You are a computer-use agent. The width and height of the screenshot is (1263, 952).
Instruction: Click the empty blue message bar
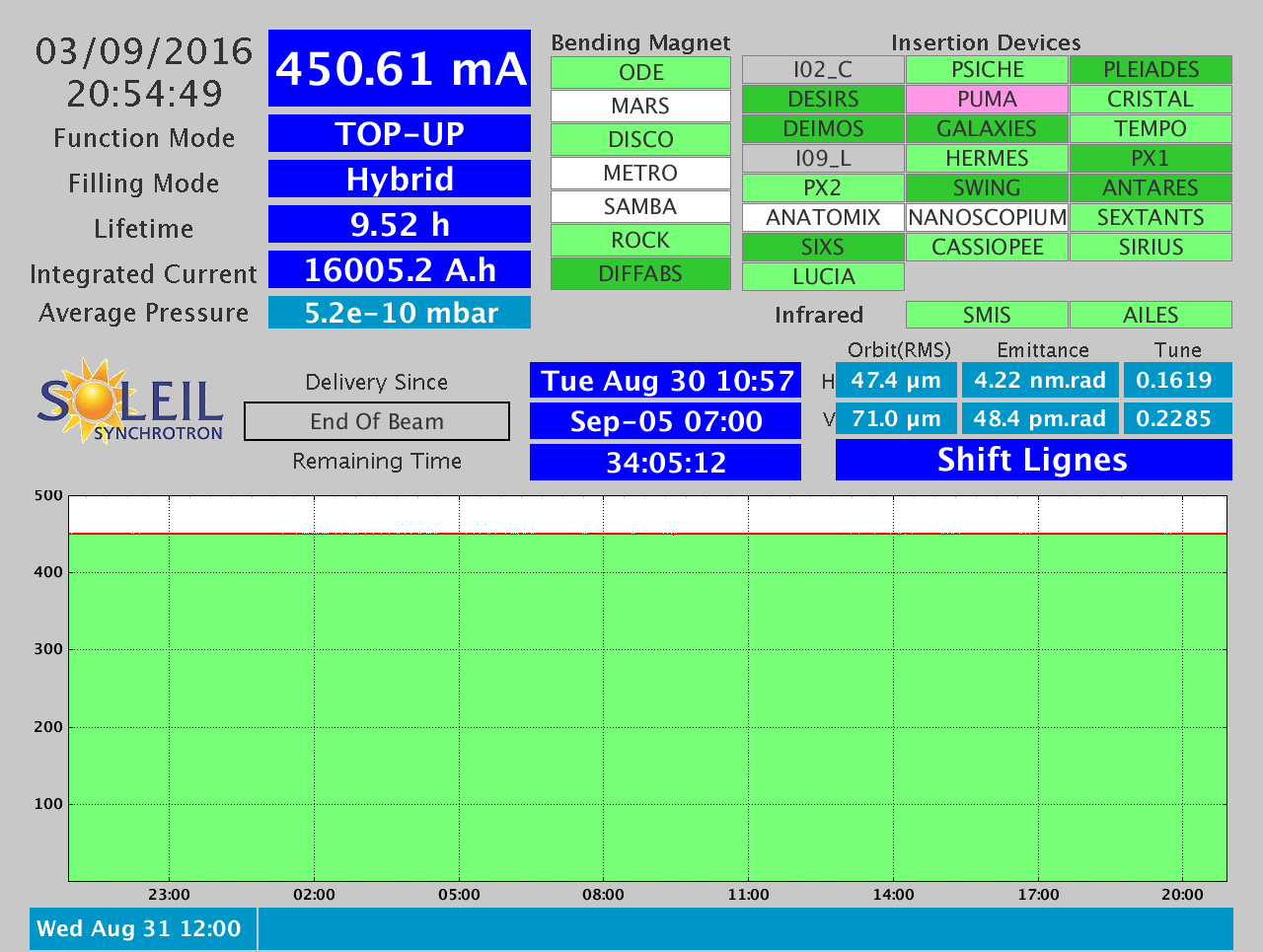tap(746, 928)
